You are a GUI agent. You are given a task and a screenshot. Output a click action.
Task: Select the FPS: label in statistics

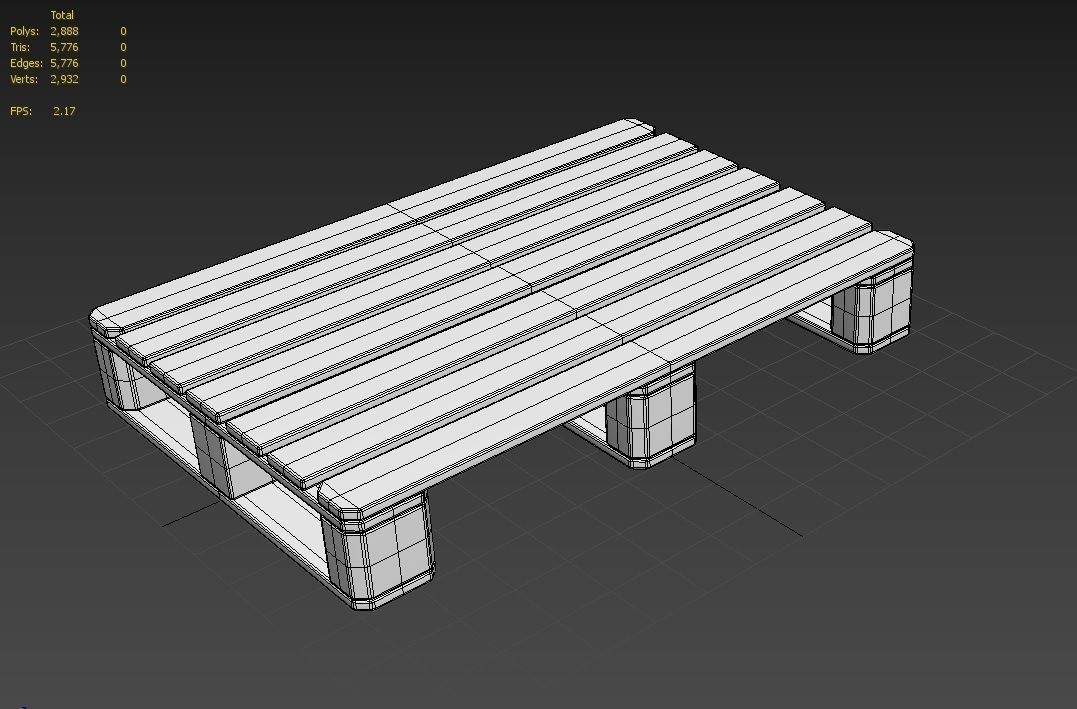click(21, 111)
